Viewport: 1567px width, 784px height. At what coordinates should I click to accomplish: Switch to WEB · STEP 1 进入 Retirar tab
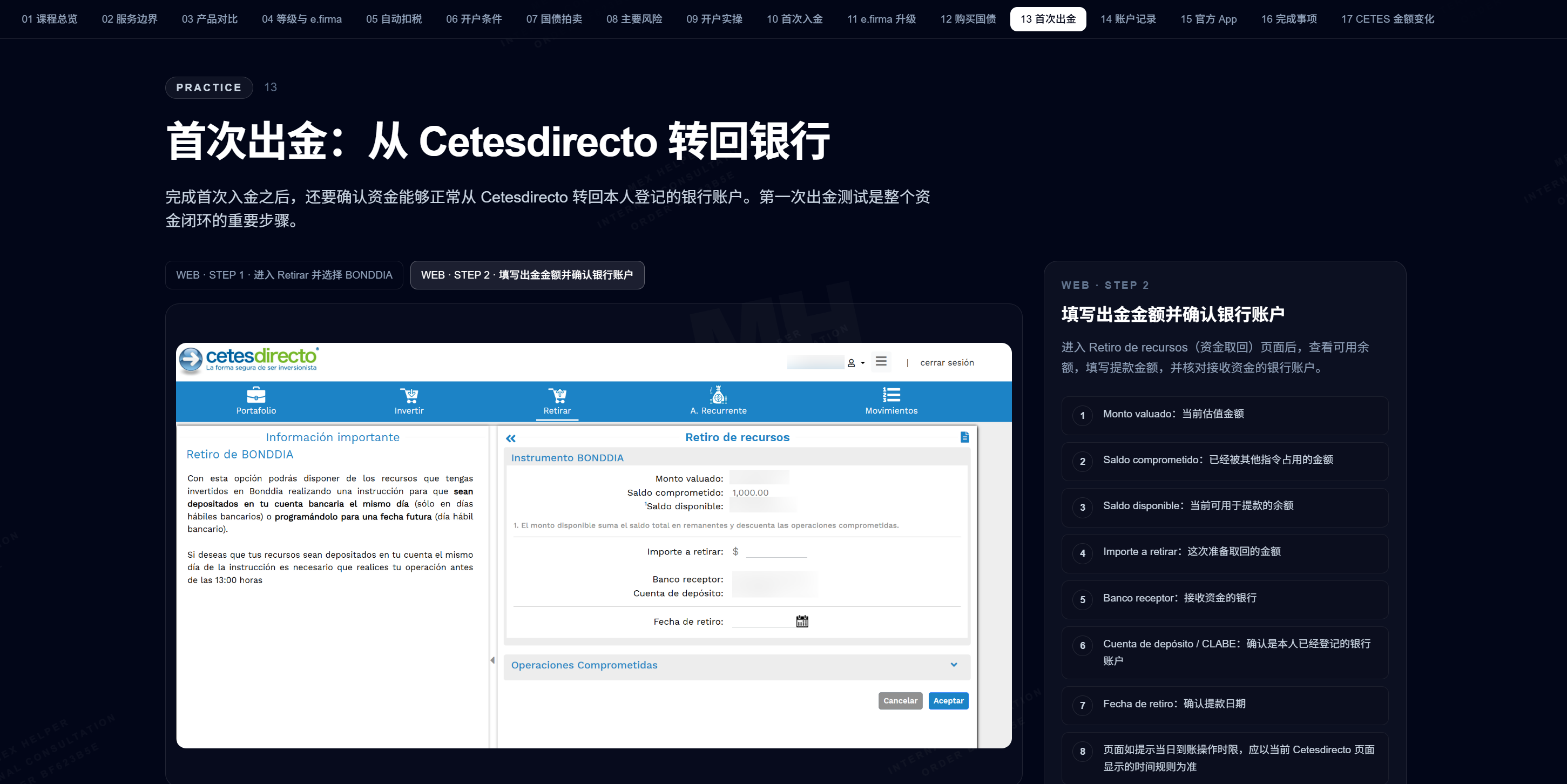(x=284, y=275)
